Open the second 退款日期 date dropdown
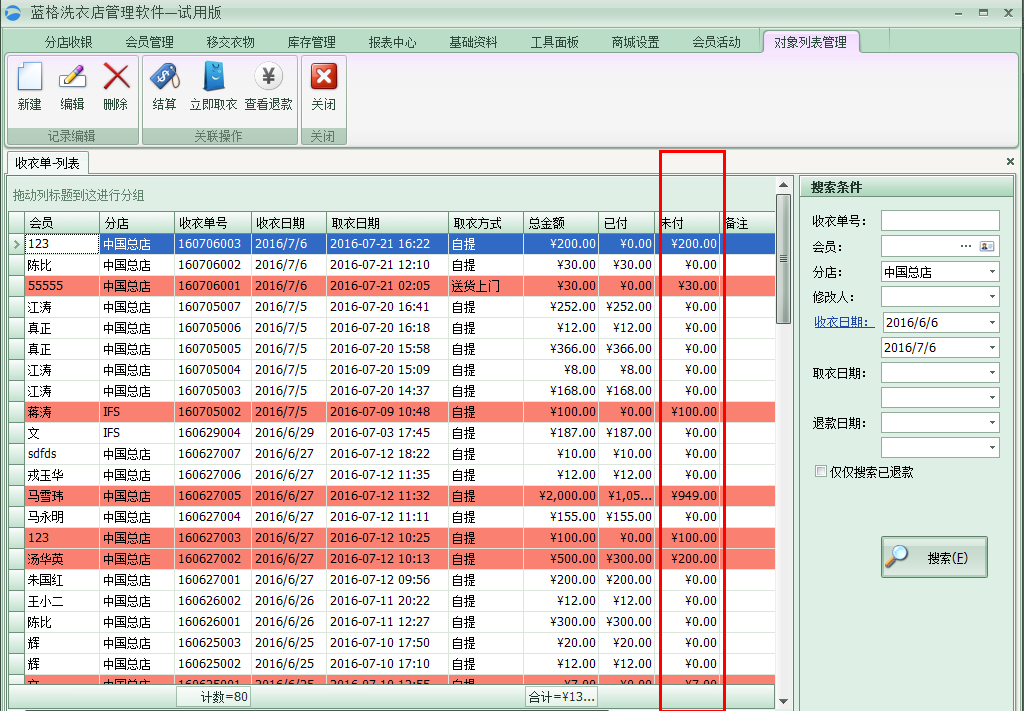Screen dimensions: 1024x711 [992, 448]
